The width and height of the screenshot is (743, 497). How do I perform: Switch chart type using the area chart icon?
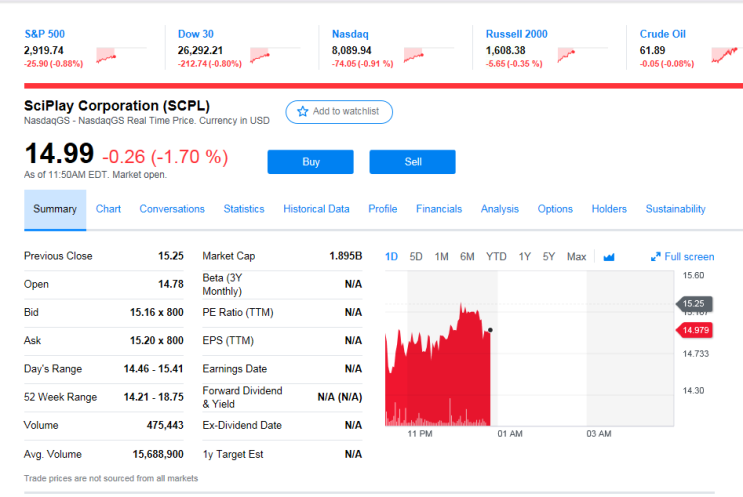tap(609, 257)
